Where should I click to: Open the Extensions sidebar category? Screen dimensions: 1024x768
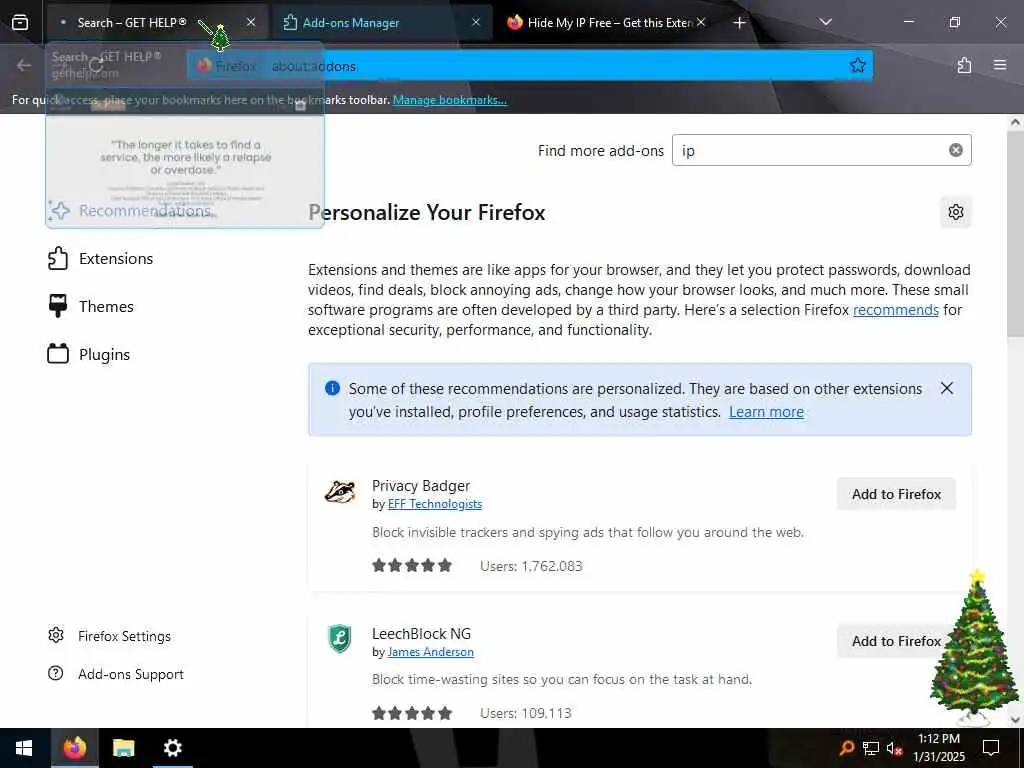101,259
